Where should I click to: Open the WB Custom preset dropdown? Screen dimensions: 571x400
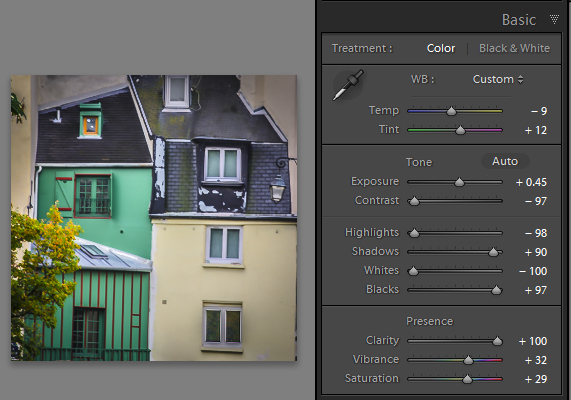click(x=498, y=79)
